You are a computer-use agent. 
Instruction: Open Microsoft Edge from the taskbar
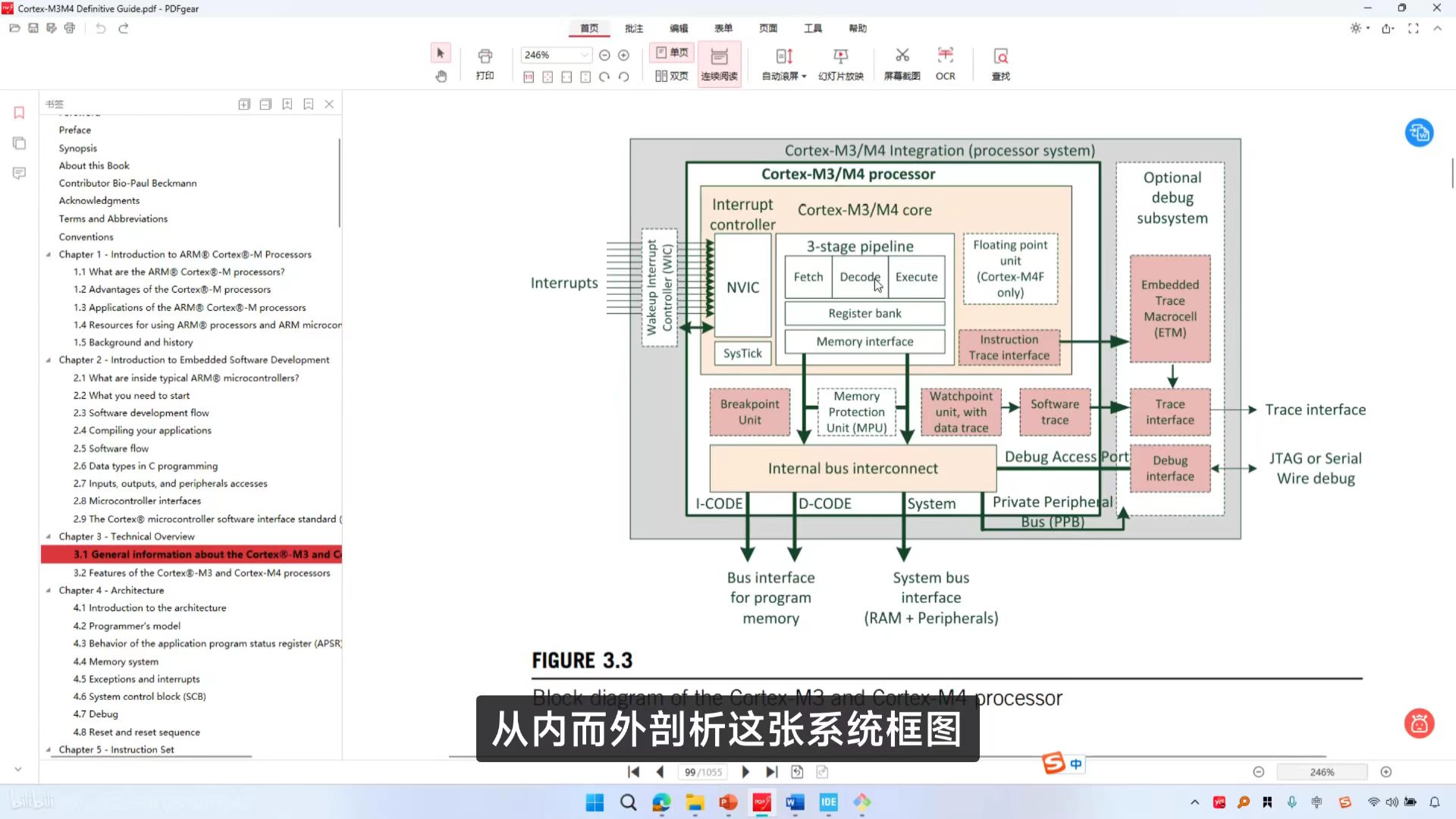[x=661, y=802]
